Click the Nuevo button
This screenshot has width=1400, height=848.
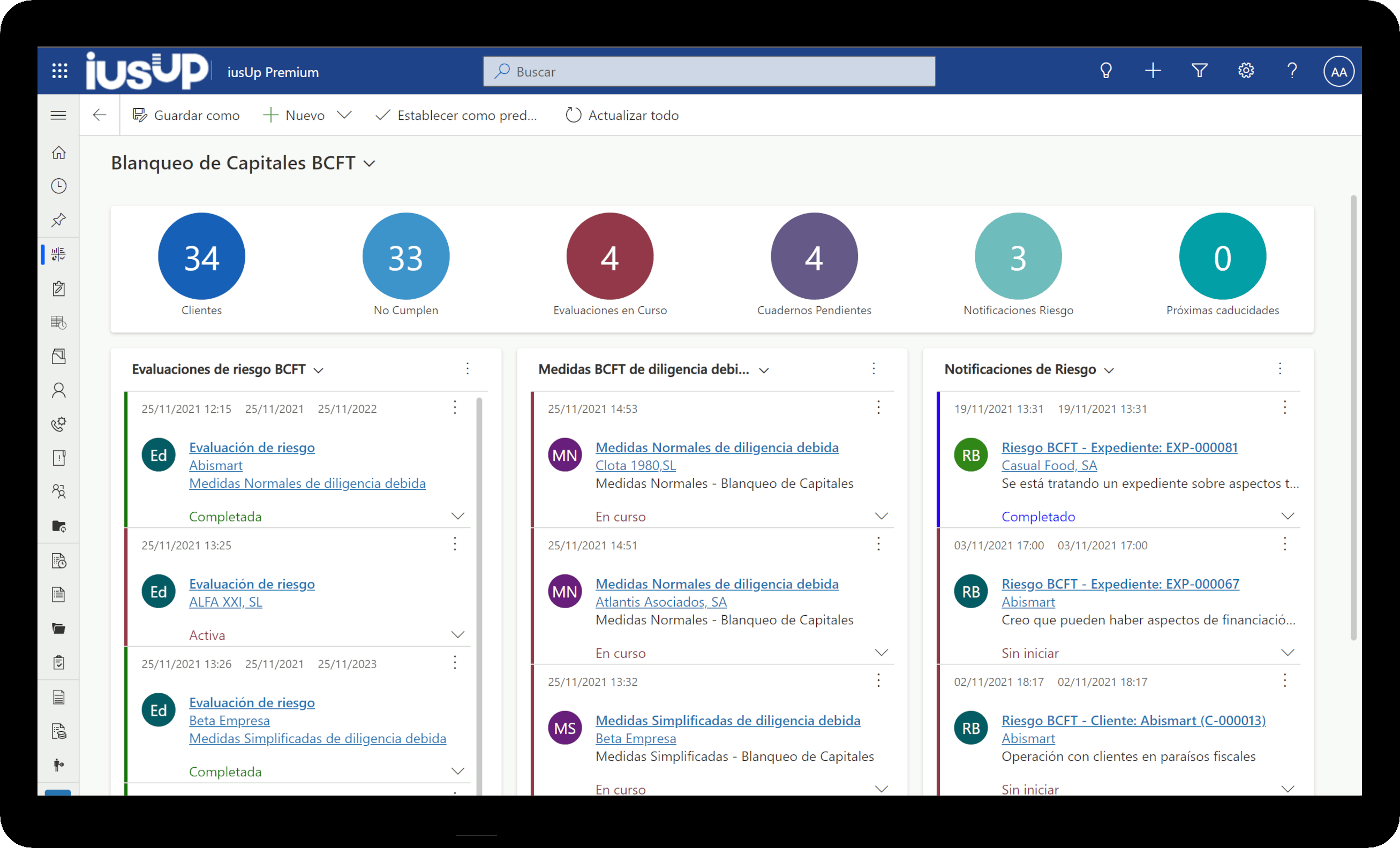point(295,115)
